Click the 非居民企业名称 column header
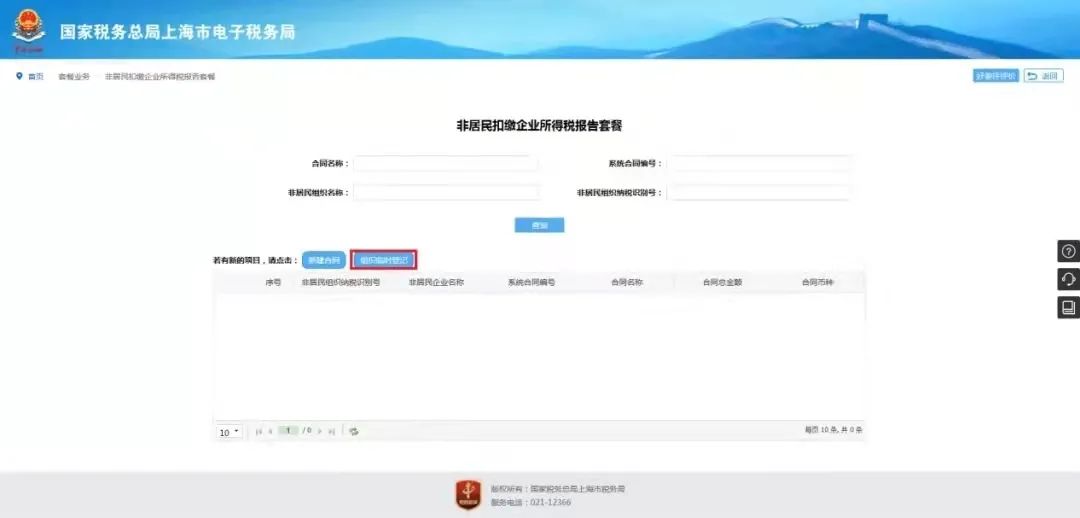Image resolution: width=1080 pixels, height=518 pixels. (436, 282)
